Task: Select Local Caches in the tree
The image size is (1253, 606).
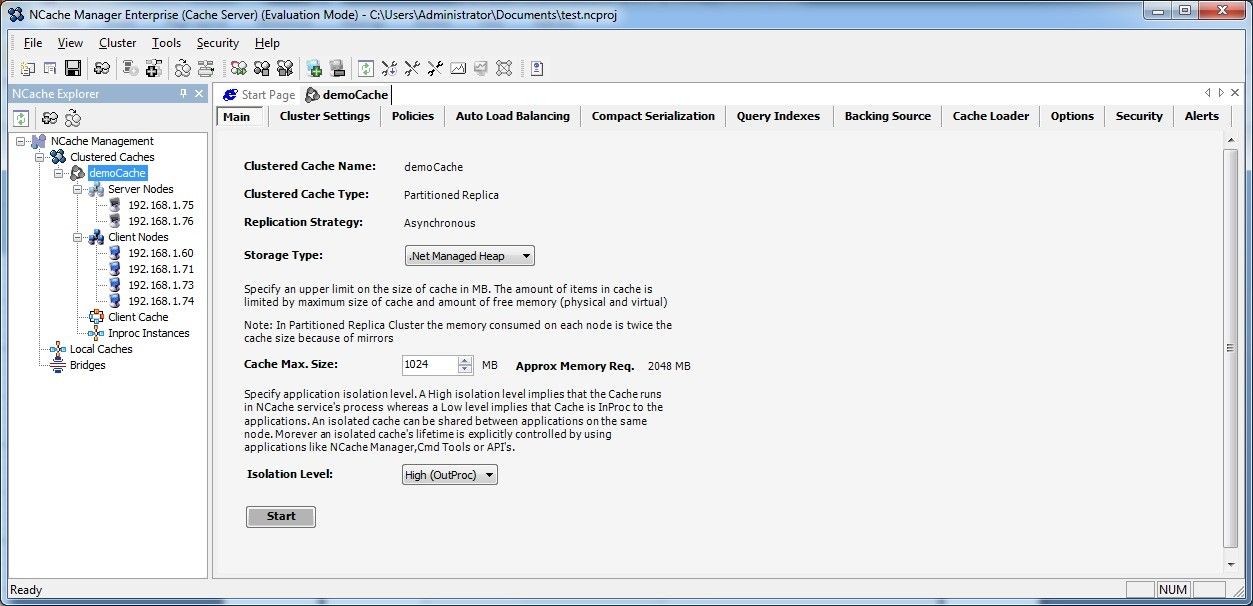Action: pyautogui.click(x=101, y=349)
